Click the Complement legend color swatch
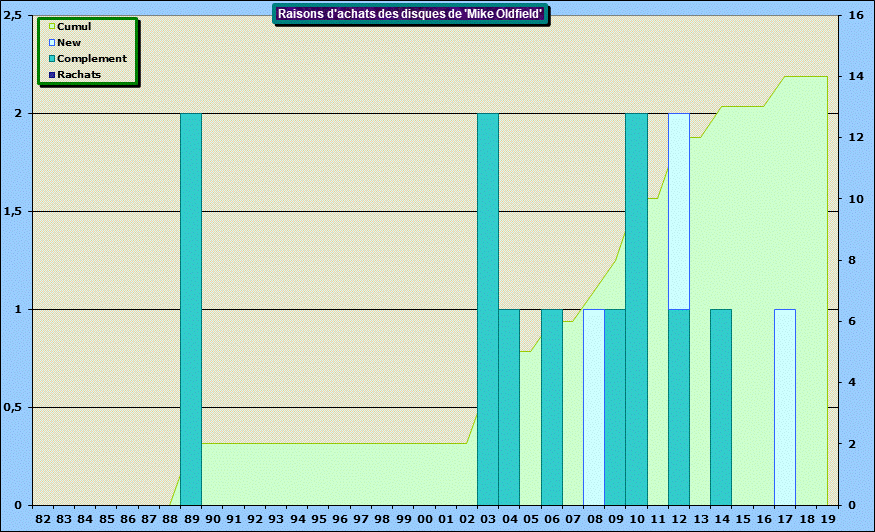Screen dimensions: 875x532 tap(52, 59)
